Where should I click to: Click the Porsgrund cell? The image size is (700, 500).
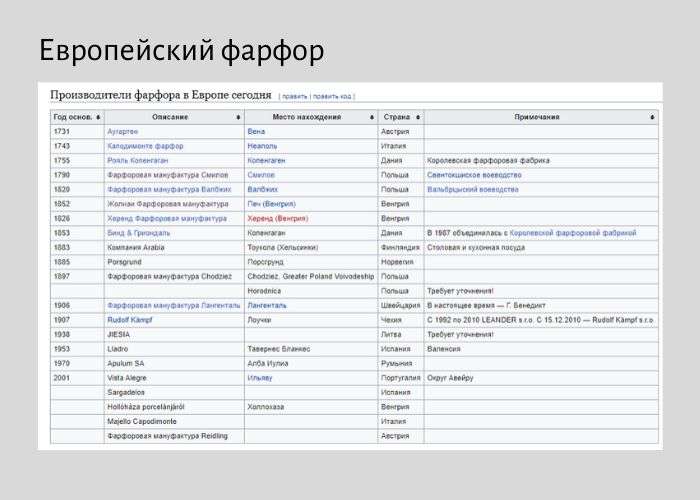point(175,262)
